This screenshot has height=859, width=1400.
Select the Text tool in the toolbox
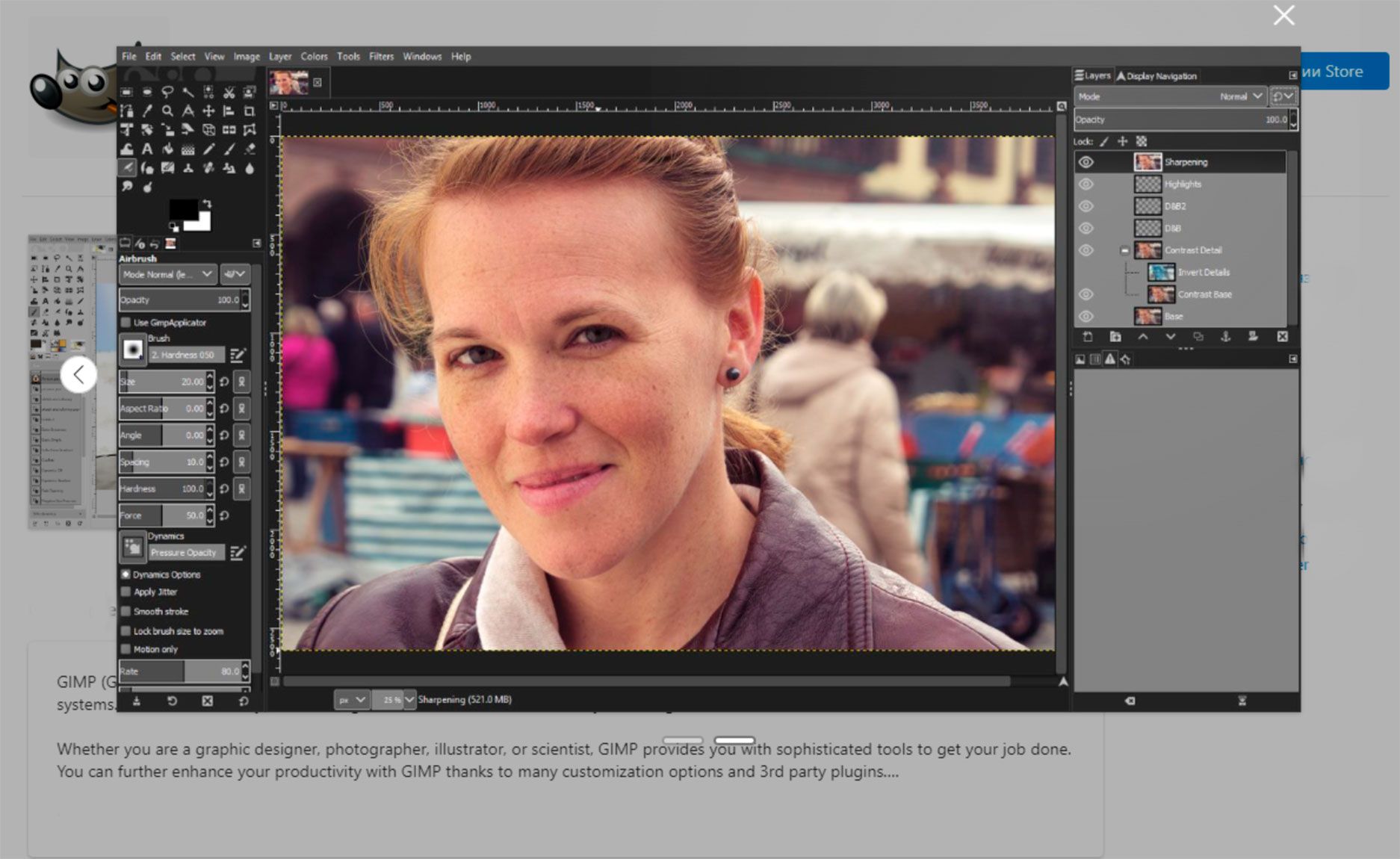[147, 149]
